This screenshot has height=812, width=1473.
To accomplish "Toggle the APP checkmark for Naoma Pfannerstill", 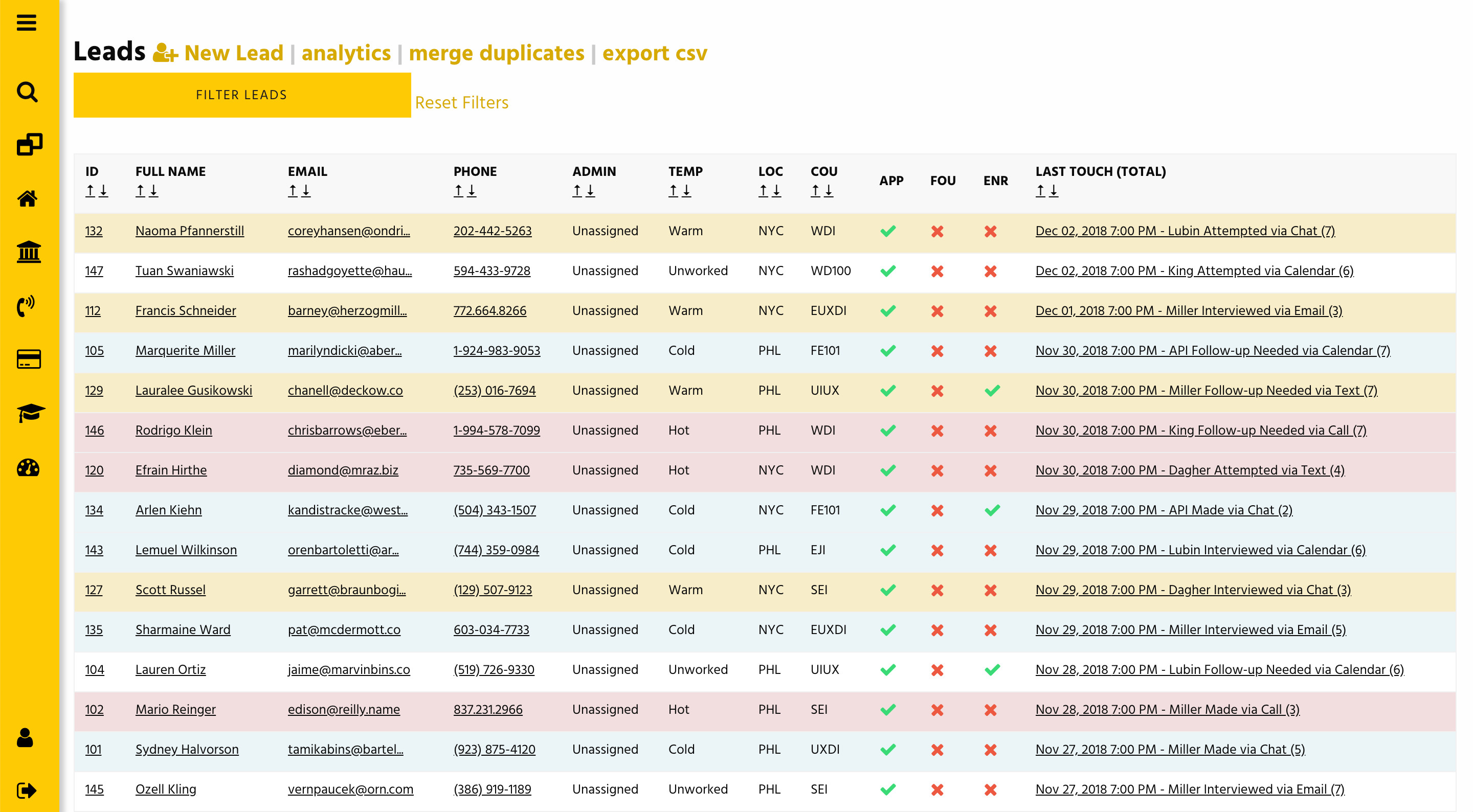I will [888, 231].
